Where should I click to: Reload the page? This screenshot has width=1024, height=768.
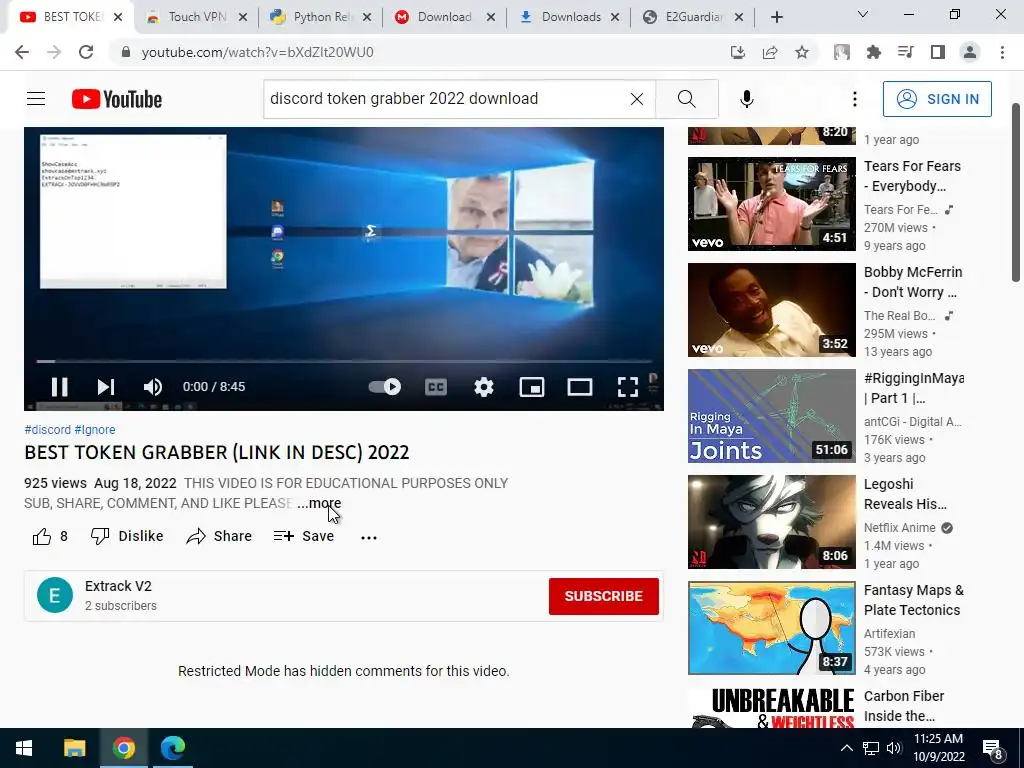pos(86,52)
